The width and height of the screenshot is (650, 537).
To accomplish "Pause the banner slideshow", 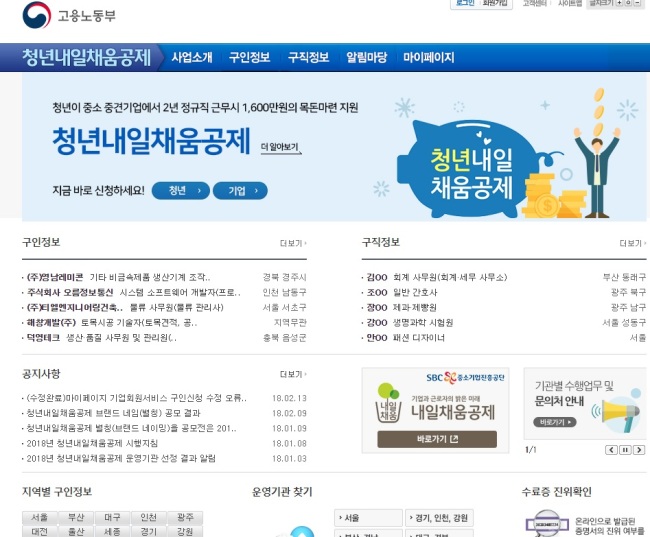I will click(x=625, y=450).
